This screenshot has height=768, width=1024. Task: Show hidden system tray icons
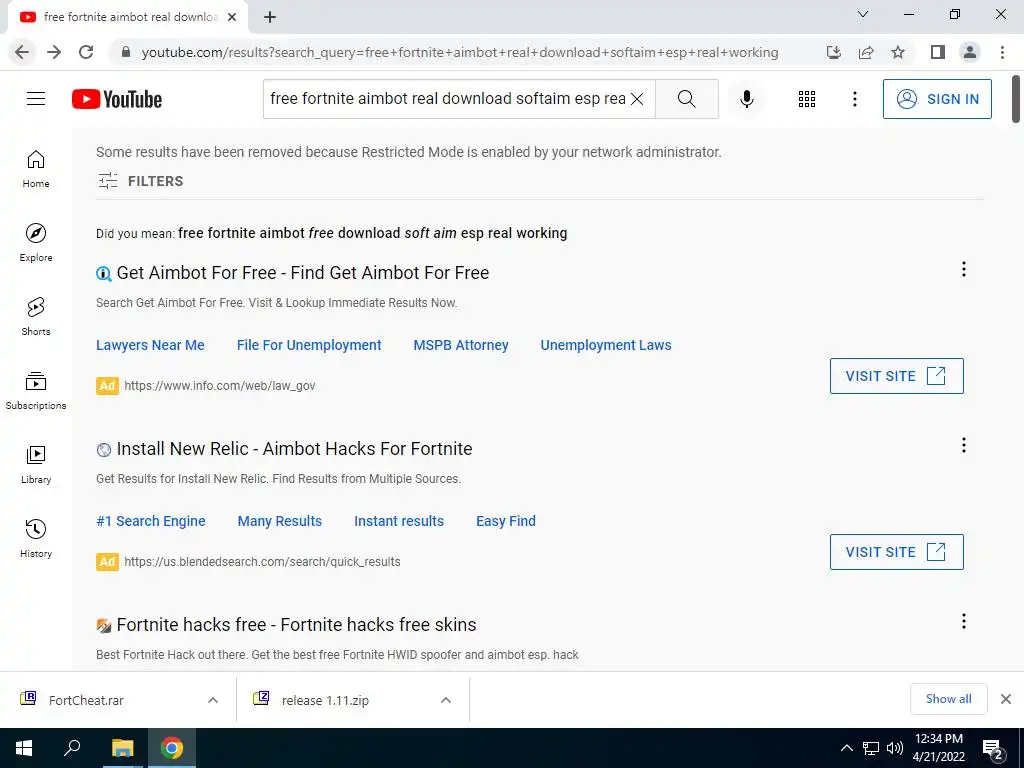[846, 748]
